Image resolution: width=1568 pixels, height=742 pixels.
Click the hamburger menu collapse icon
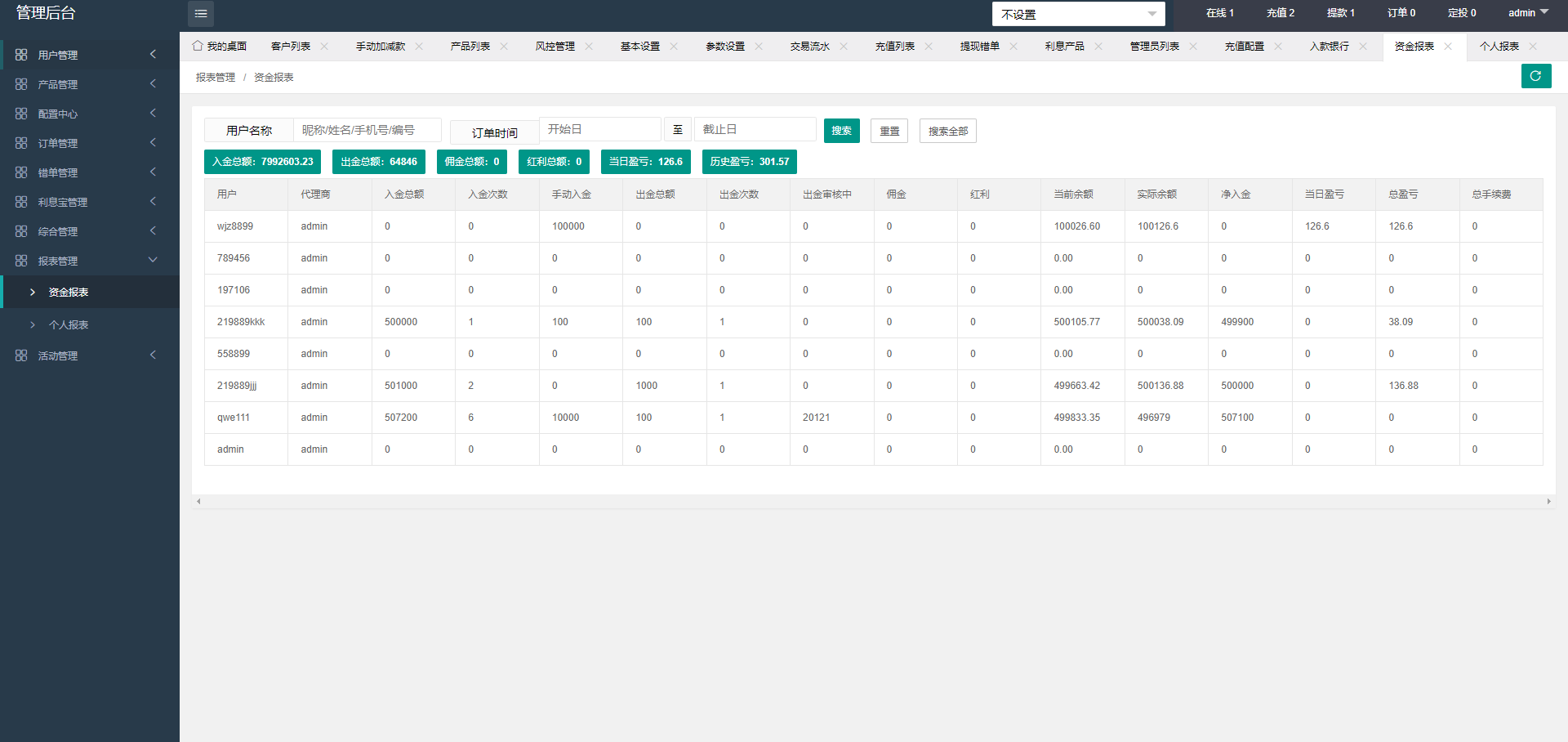pos(200,14)
